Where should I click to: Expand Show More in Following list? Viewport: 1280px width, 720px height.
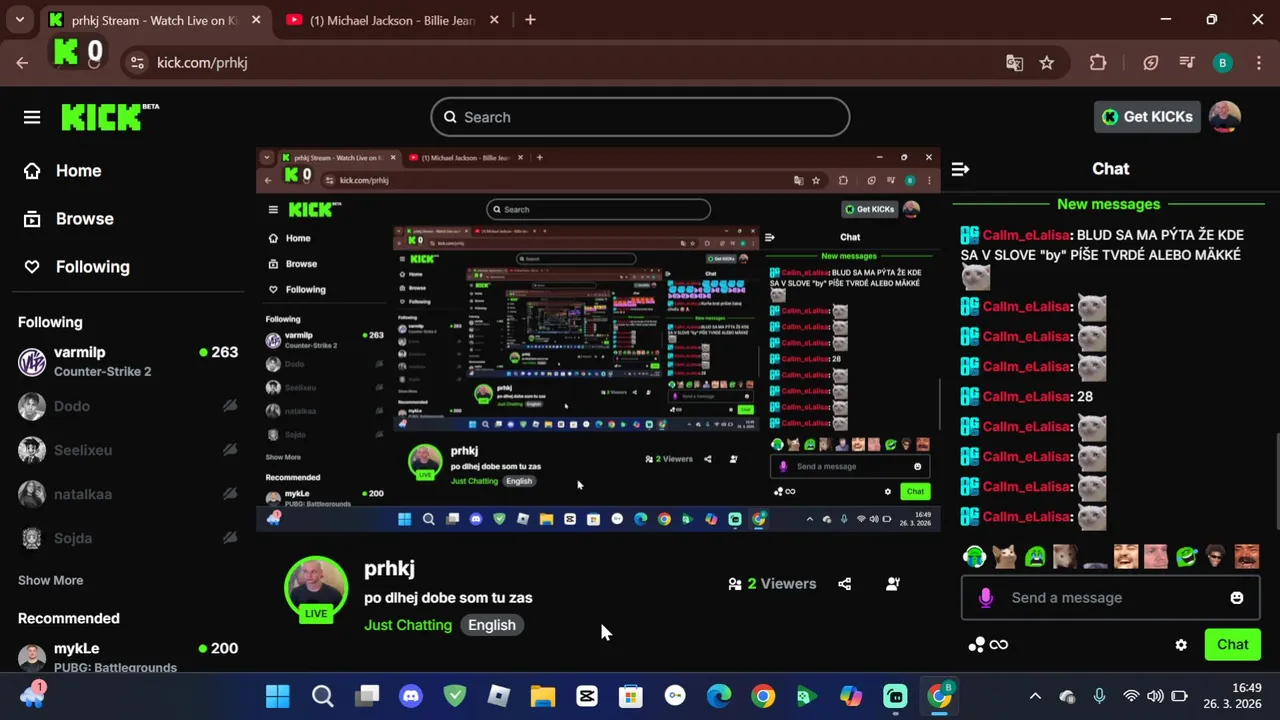tap(50, 580)
